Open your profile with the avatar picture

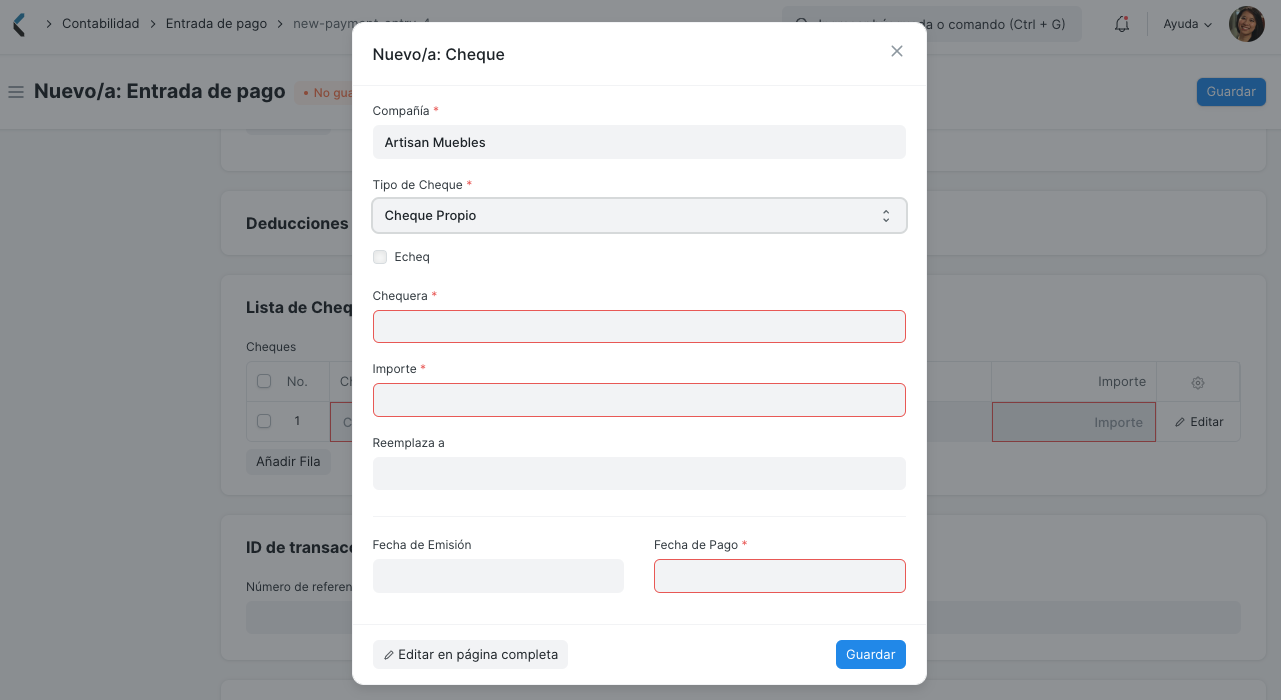point(1246,23)
